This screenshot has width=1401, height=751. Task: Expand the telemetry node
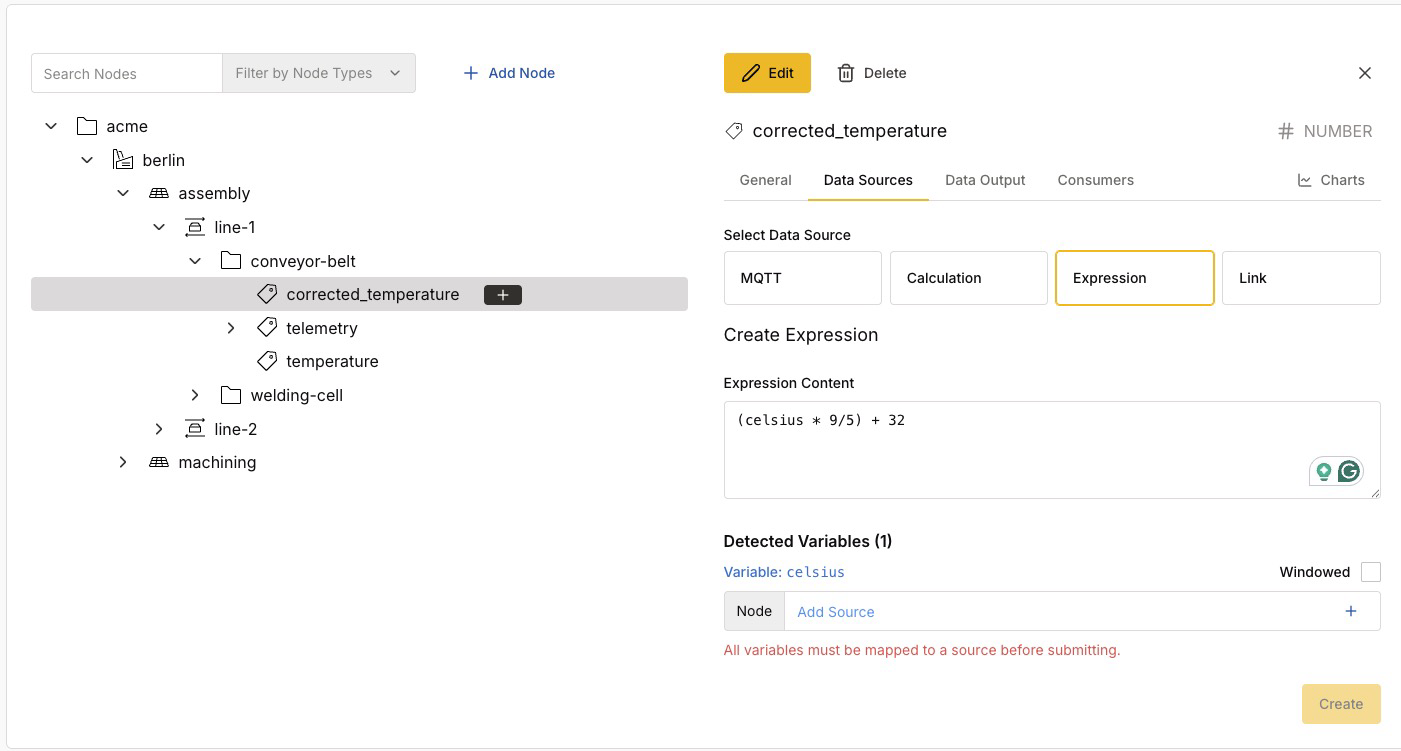tap(231, 328)
